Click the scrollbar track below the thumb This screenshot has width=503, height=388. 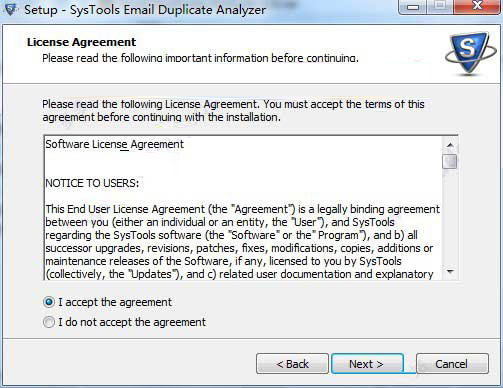pos(450,217)
